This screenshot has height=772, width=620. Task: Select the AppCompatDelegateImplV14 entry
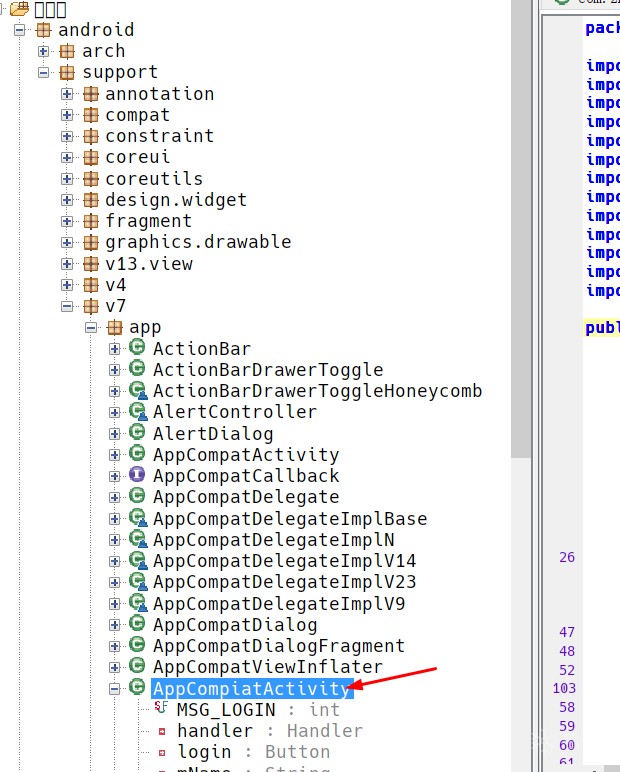[x=285, y=561]
